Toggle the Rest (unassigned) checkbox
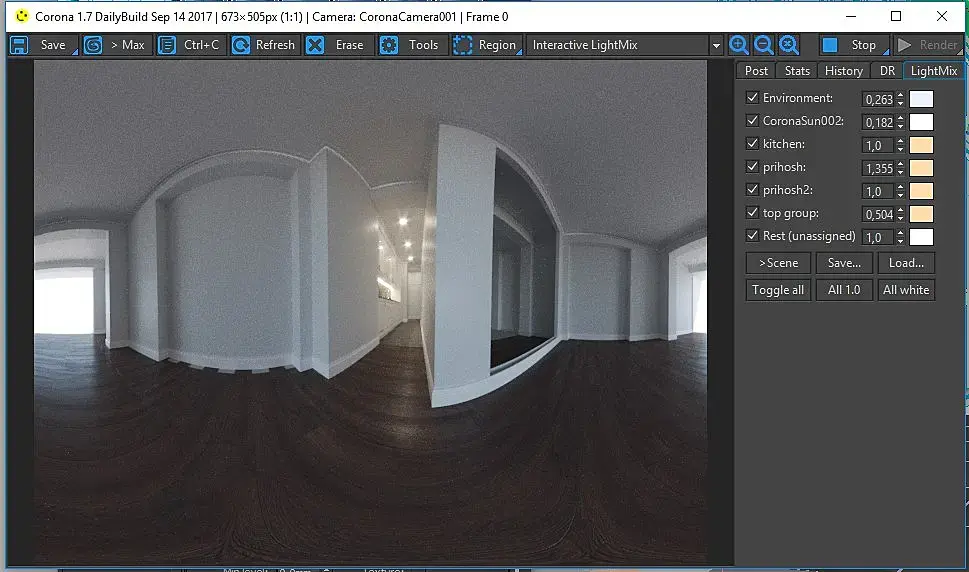The image size is (969, 572). [x=752, y=235]
